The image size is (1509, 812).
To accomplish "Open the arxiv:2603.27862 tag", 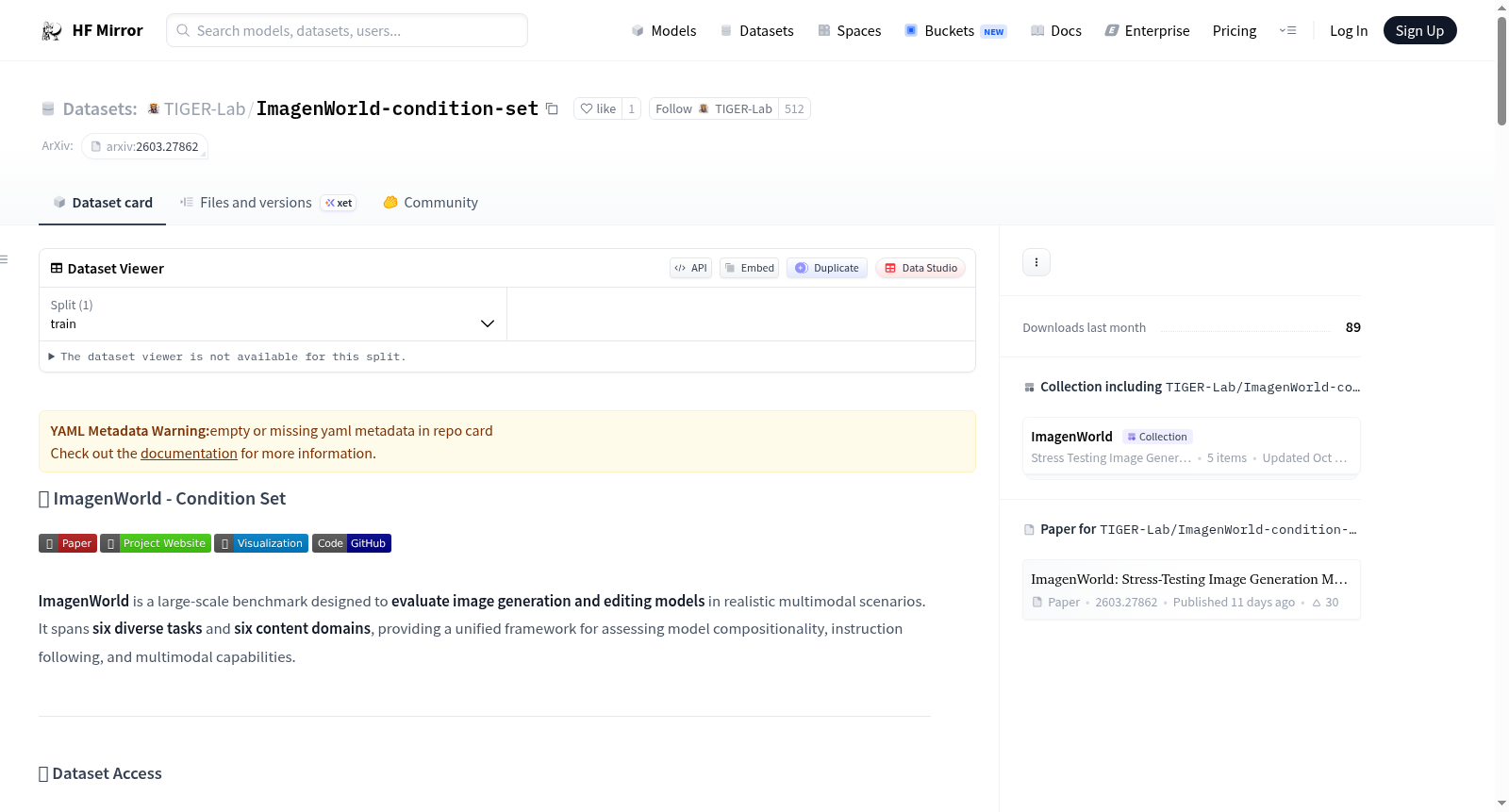I will pyautogui.click(x=144, y=146).
